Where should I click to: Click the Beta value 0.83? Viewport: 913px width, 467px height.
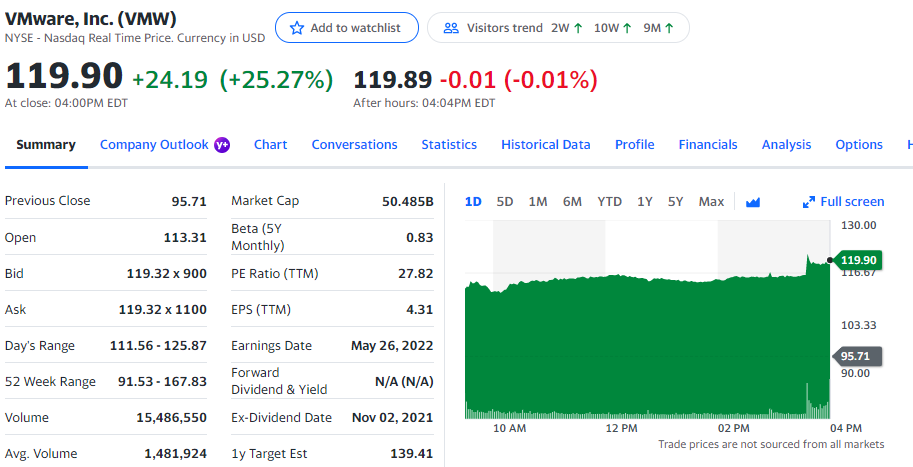pos(420,238)
